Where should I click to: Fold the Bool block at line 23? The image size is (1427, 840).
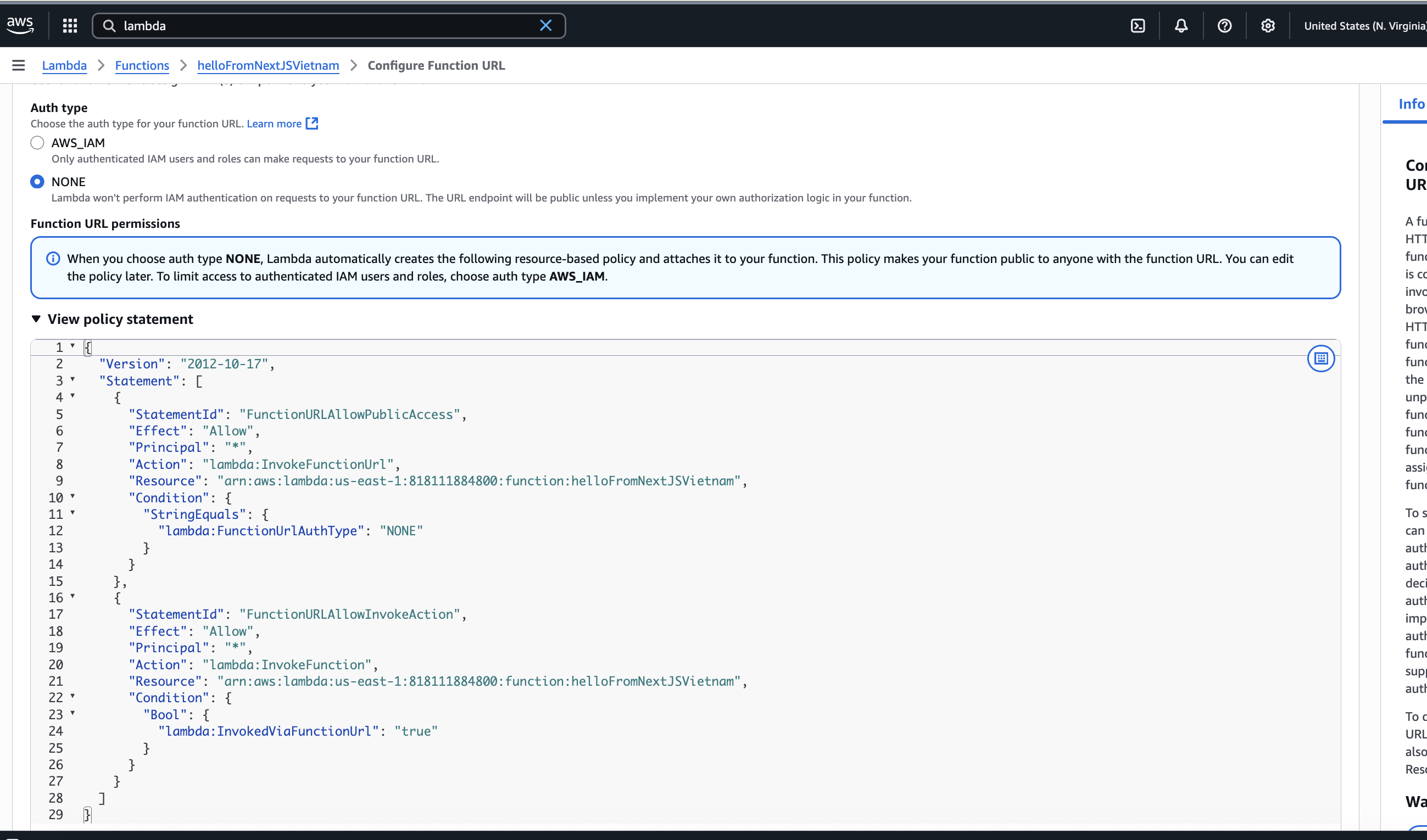coord(73,713)
